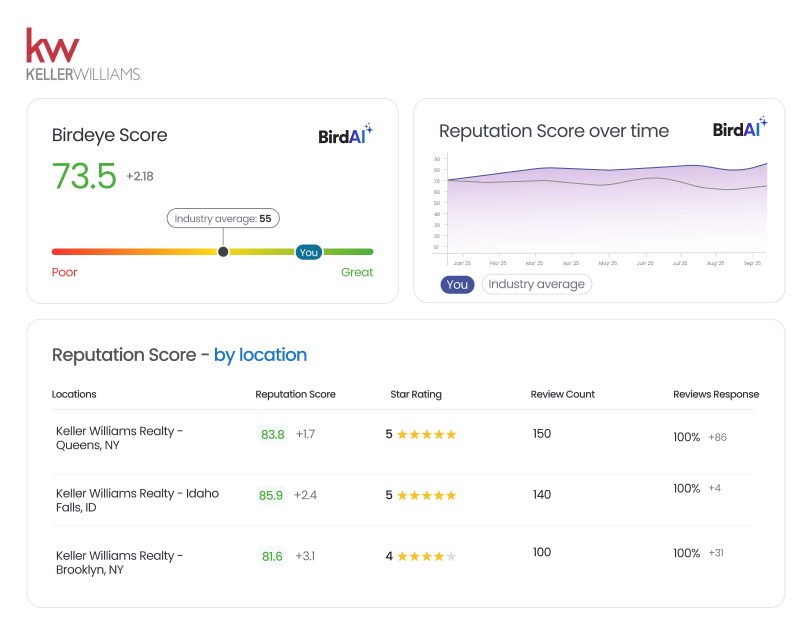This screenshot has width=812, height=635.
Task: Sort by the Reputation Score column header
Action: pyautogui.click(x=295, y=394)
